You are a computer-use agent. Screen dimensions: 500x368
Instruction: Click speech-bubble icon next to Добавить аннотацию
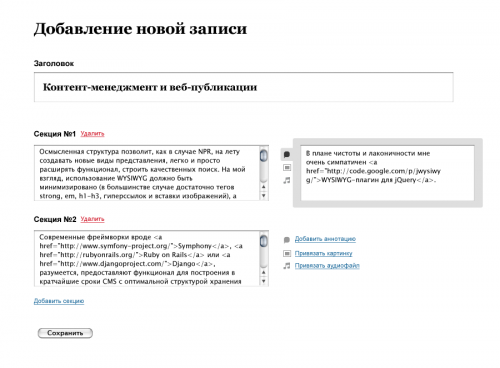pyautogui.click(x=287, y=240)
